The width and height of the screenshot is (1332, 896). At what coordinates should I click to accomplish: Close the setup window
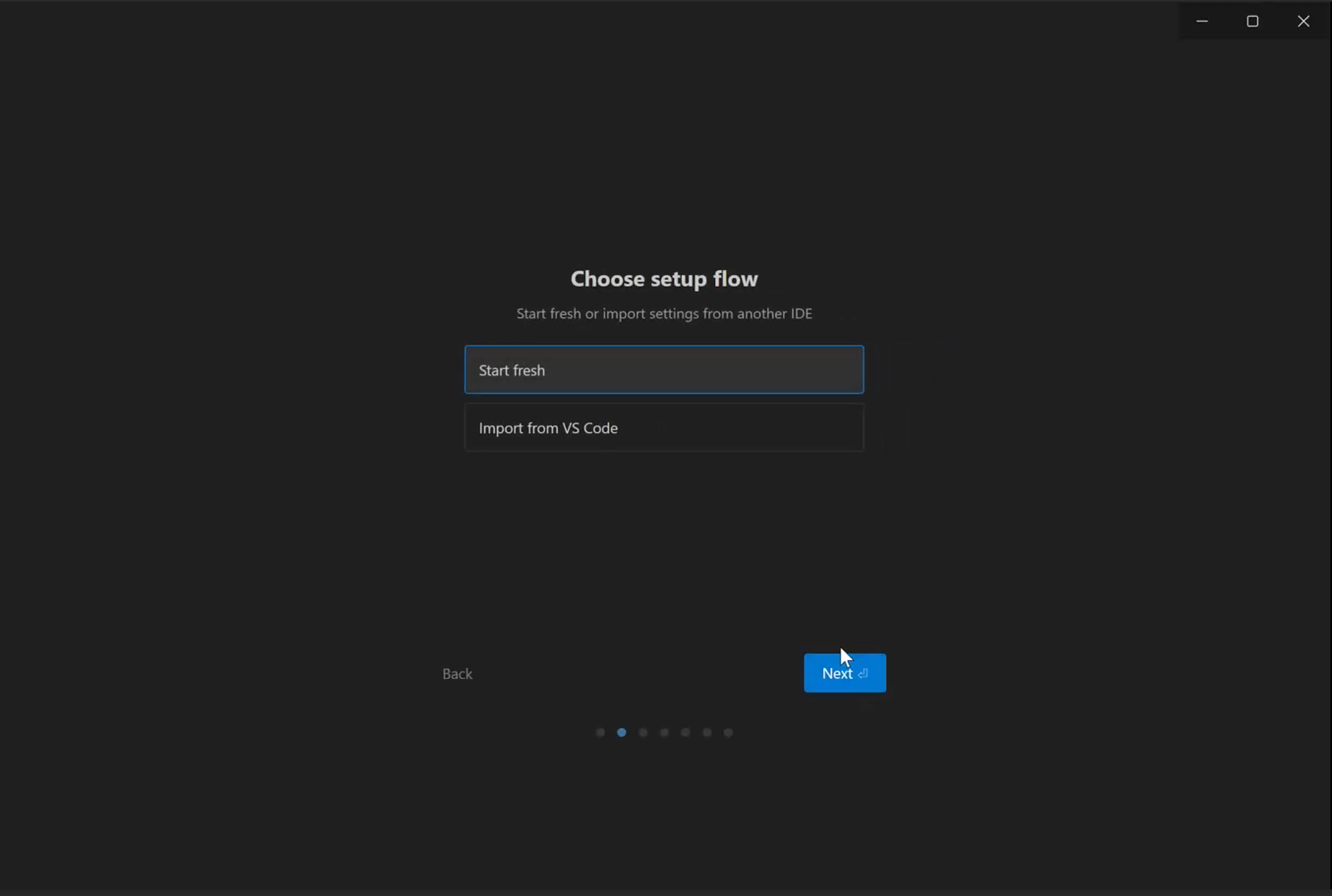[1303, 21]
